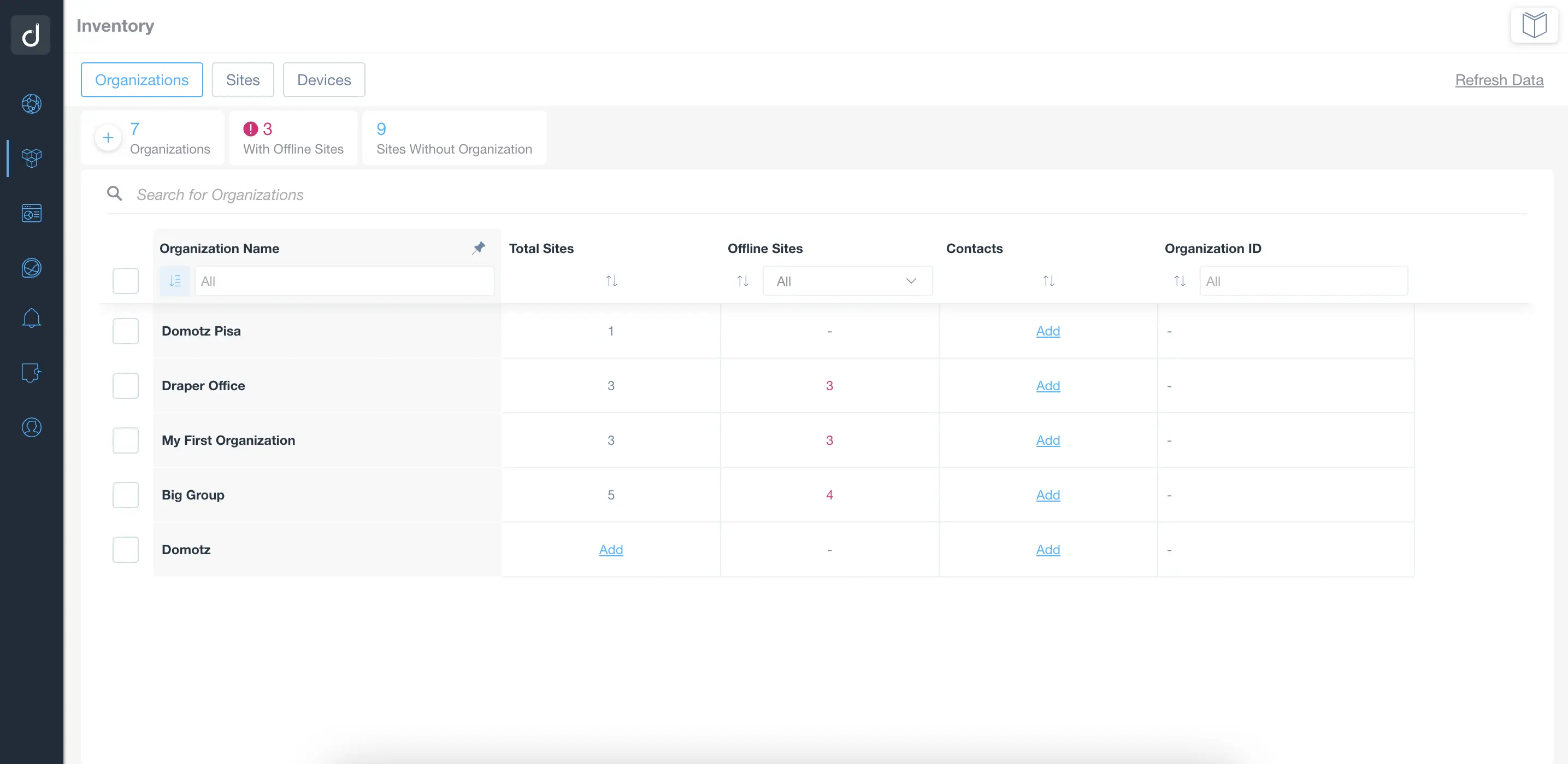Check the Domotz Pisa row checkbox

pos(126,331)
